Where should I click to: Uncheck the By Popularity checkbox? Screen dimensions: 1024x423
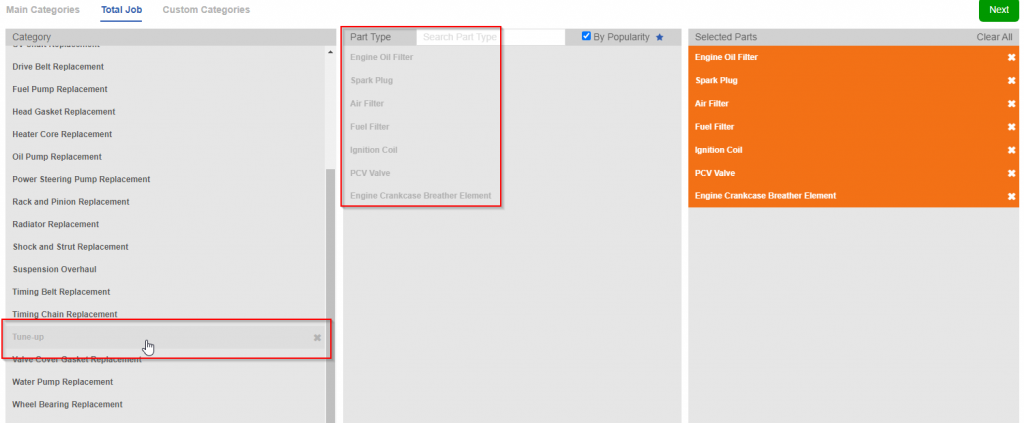coord(587,36)
